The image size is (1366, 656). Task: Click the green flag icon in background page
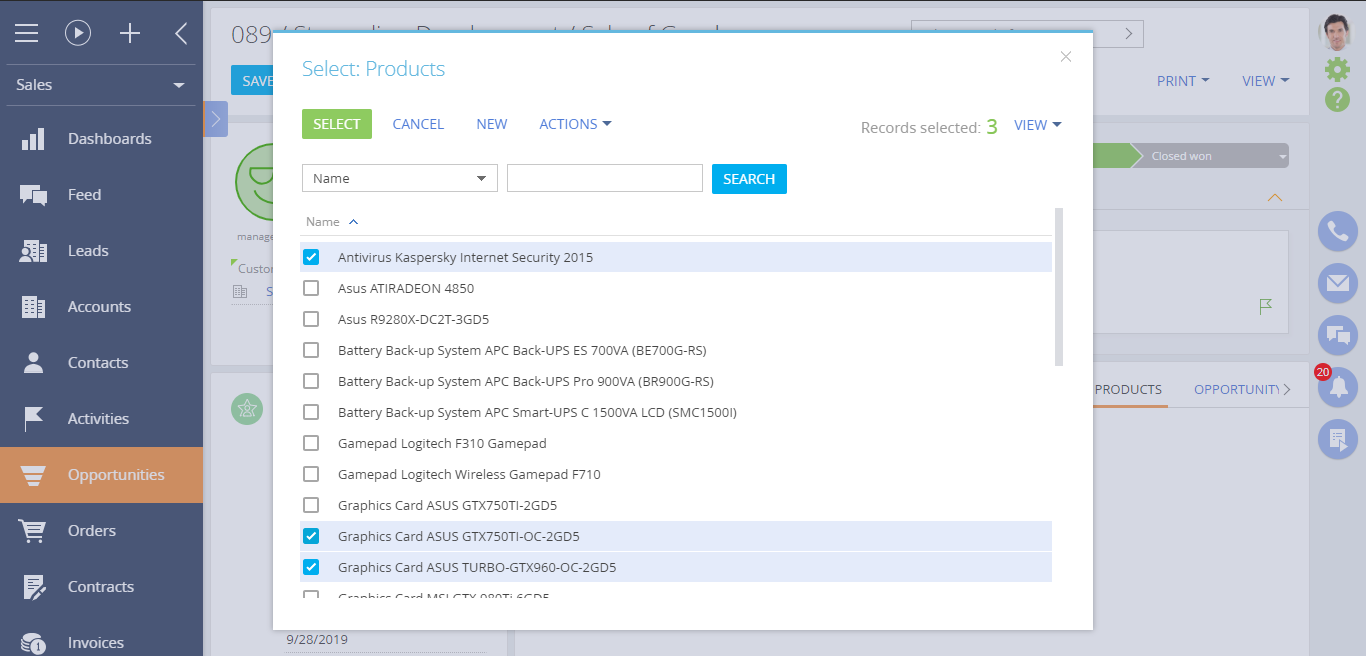pos(1265,306)
